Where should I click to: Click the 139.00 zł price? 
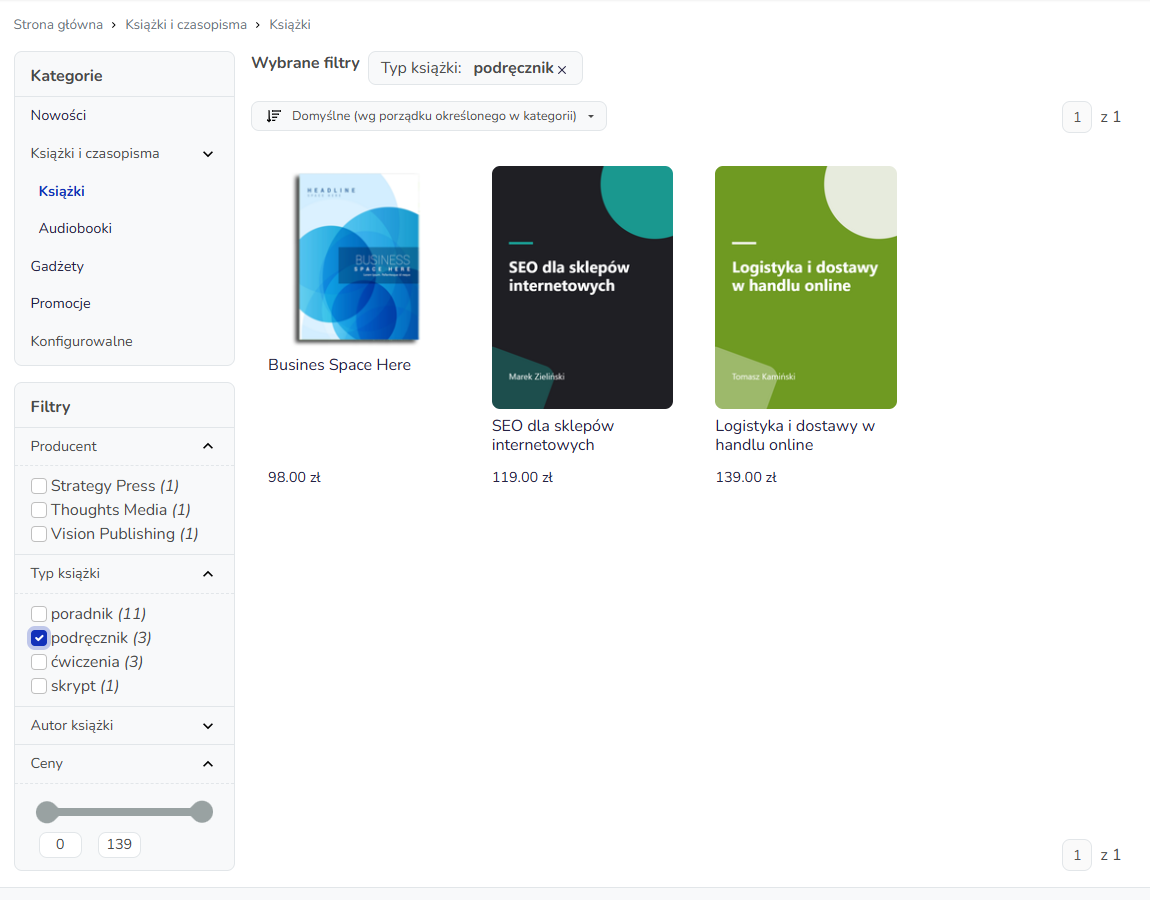(x=746, y=478)
